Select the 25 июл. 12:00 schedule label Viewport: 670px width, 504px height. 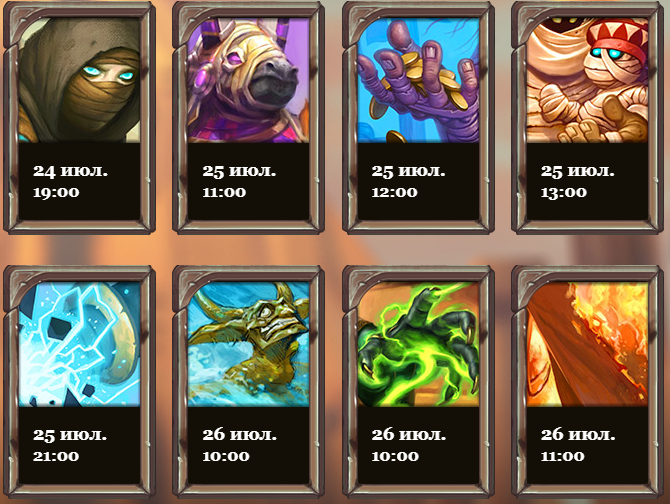point(408,182)
